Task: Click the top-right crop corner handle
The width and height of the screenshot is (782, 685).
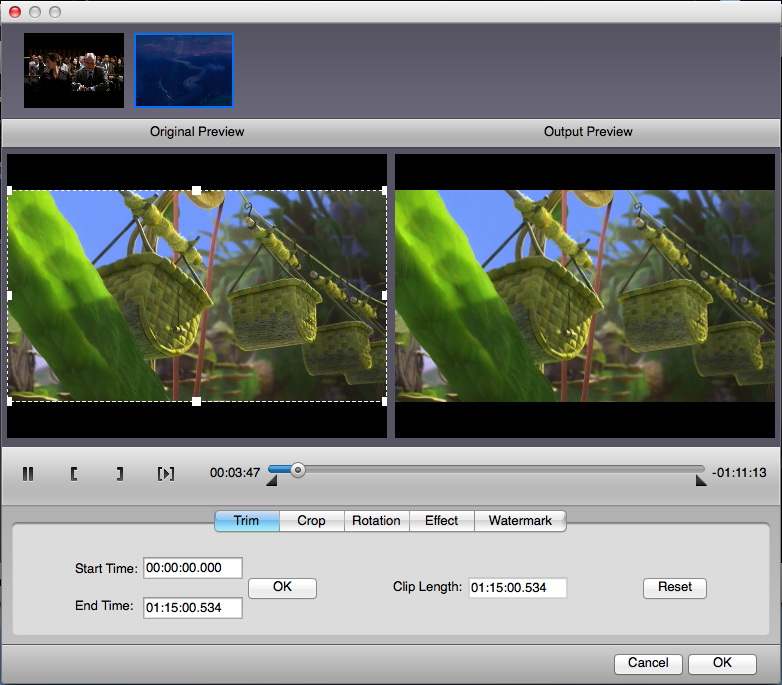Action: tap(385, 190)
